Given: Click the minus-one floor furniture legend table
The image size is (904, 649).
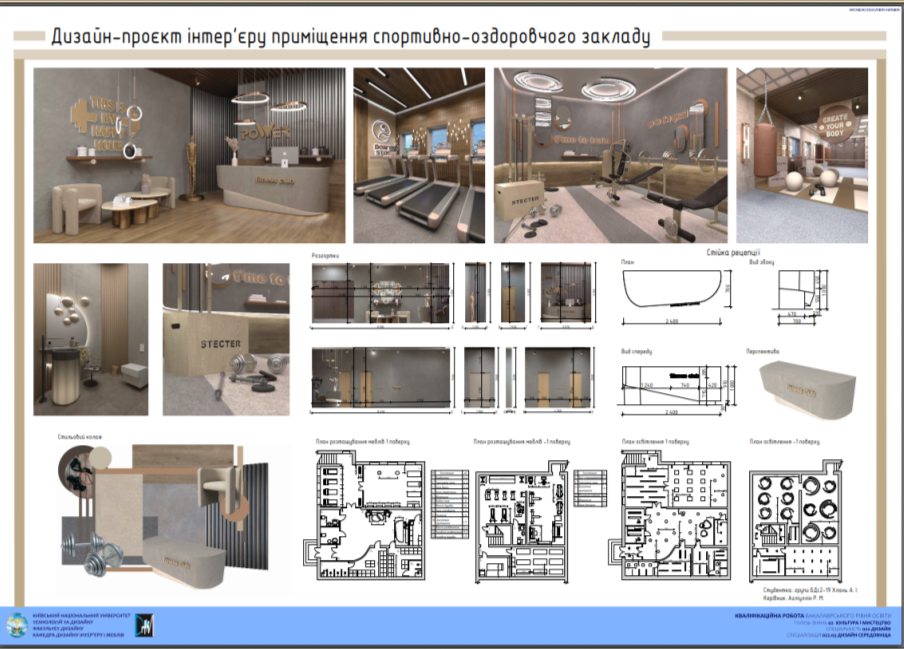Looking at the screenshot, I should [x=590, y=489].
